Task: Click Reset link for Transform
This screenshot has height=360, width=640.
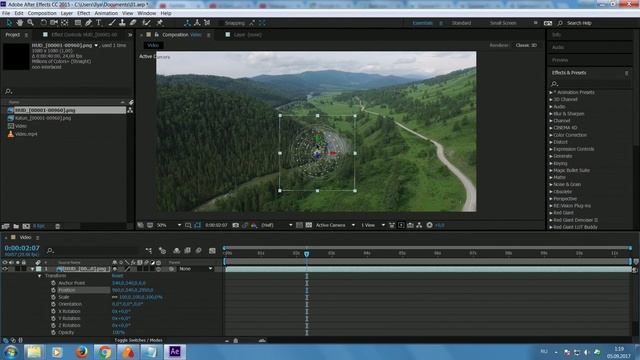Action: (x=117, y=276)
